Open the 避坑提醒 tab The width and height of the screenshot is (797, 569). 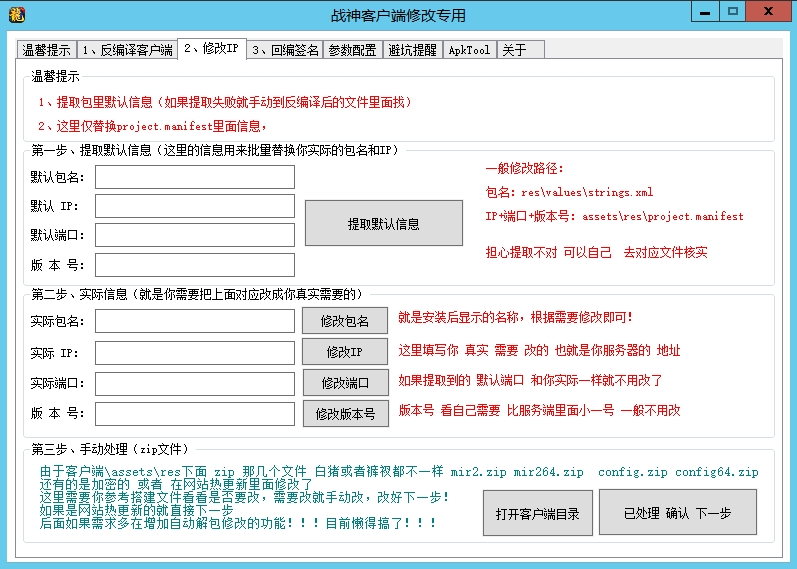click(412, 50)
